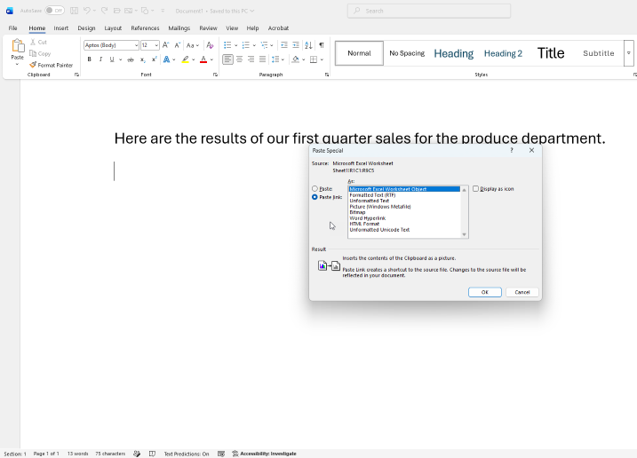Open the References tab
Viewport: 637px width, 458px height.
tap(145, 28)
